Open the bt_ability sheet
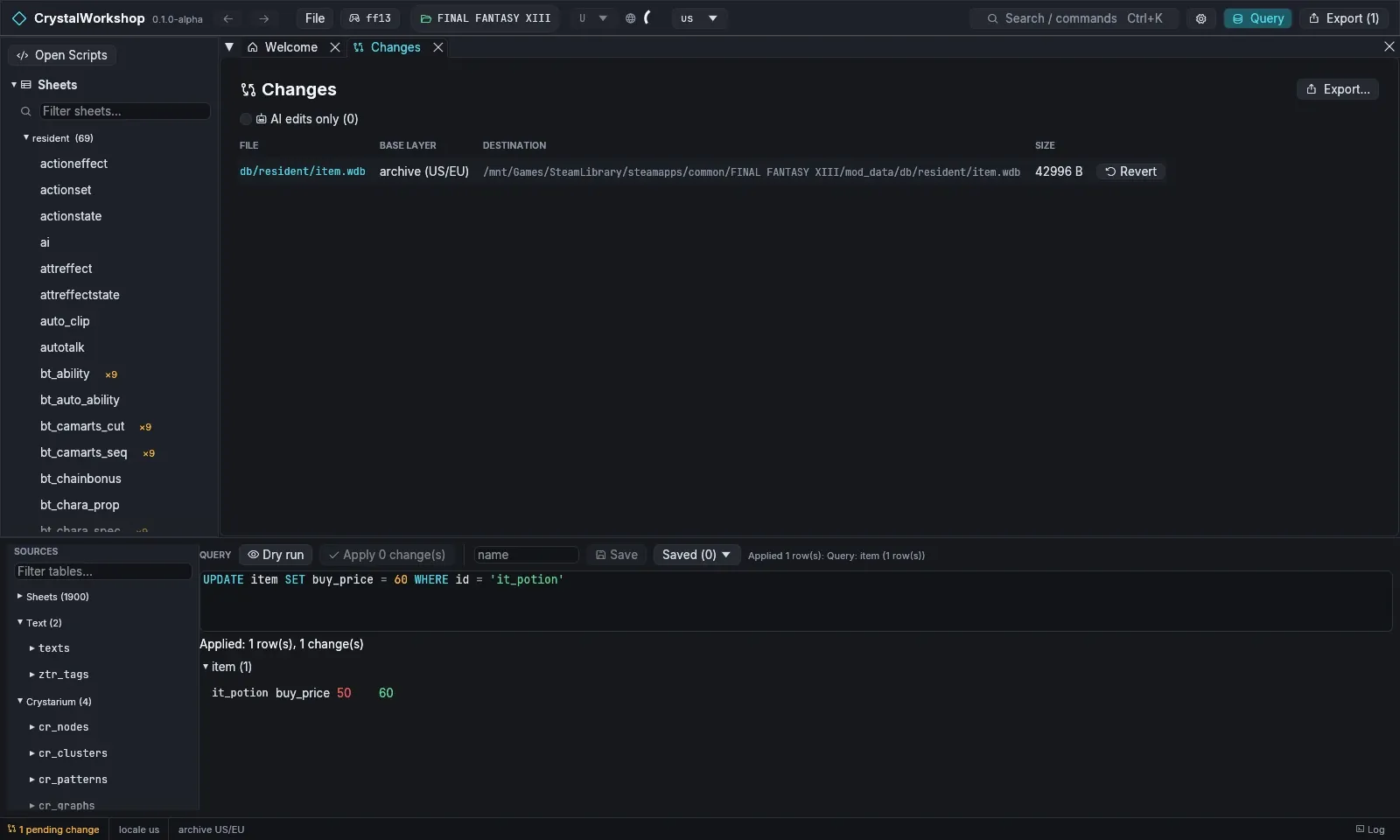The image size is (1400, 840). coord(65,374)
